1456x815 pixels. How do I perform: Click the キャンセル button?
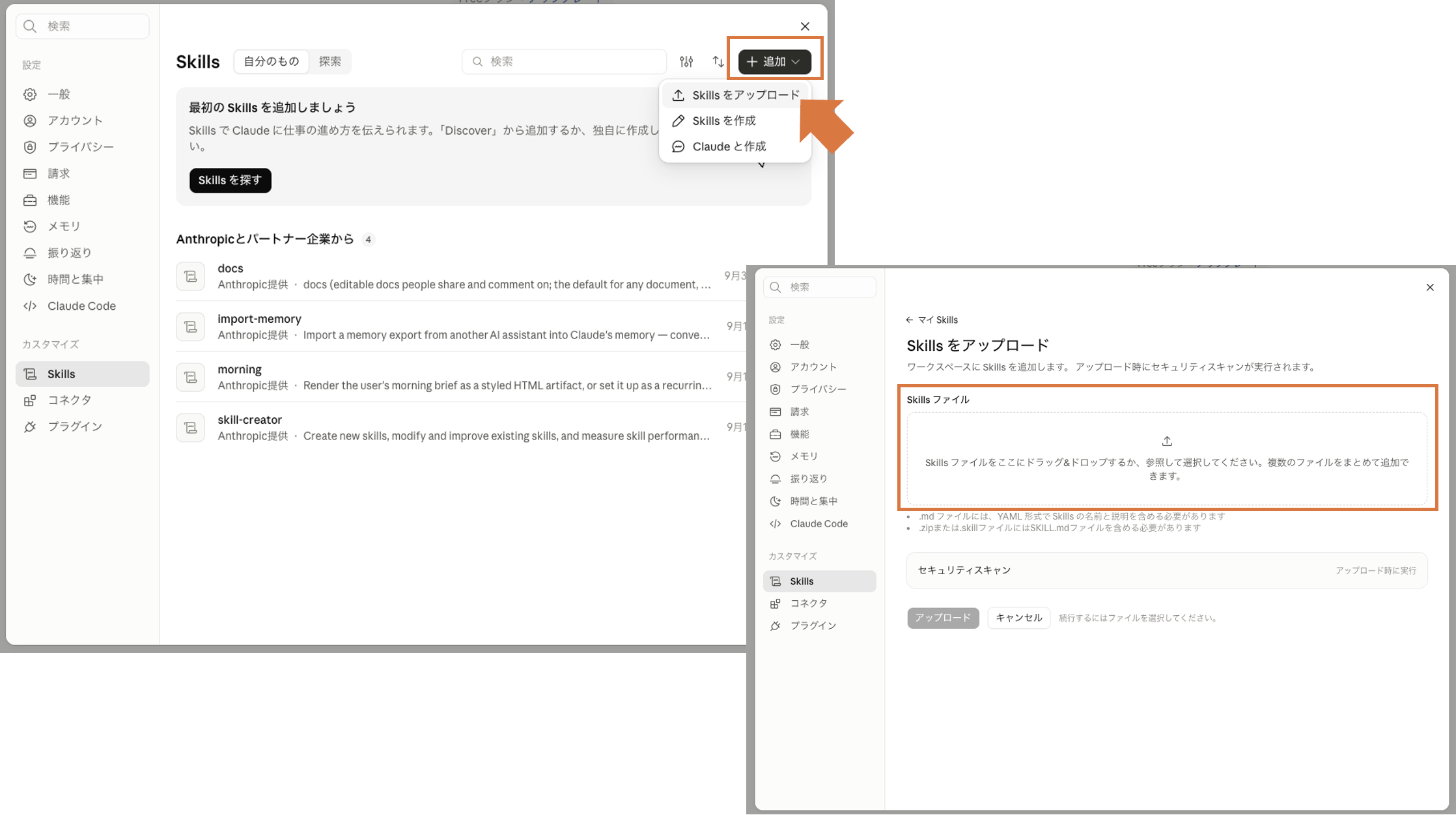1018,618
